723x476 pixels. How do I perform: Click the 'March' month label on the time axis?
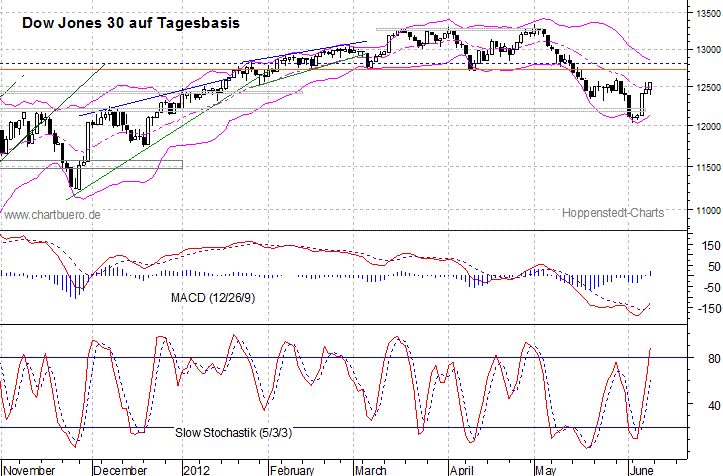(371, 470)
